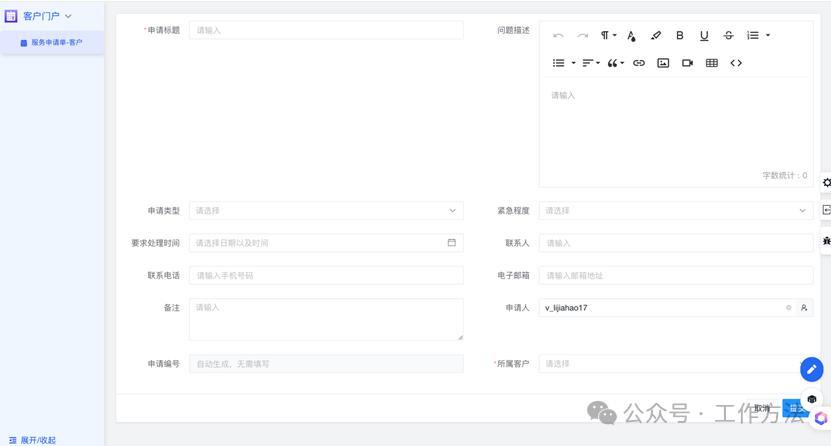
Task: Clear the 申请人 value v_lijiahao17
Action: (788, 308)
